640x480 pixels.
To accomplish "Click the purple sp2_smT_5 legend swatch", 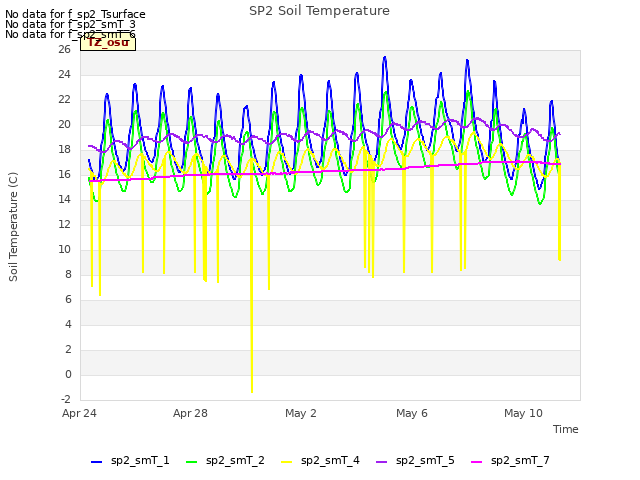I will (x=381, y=462).
